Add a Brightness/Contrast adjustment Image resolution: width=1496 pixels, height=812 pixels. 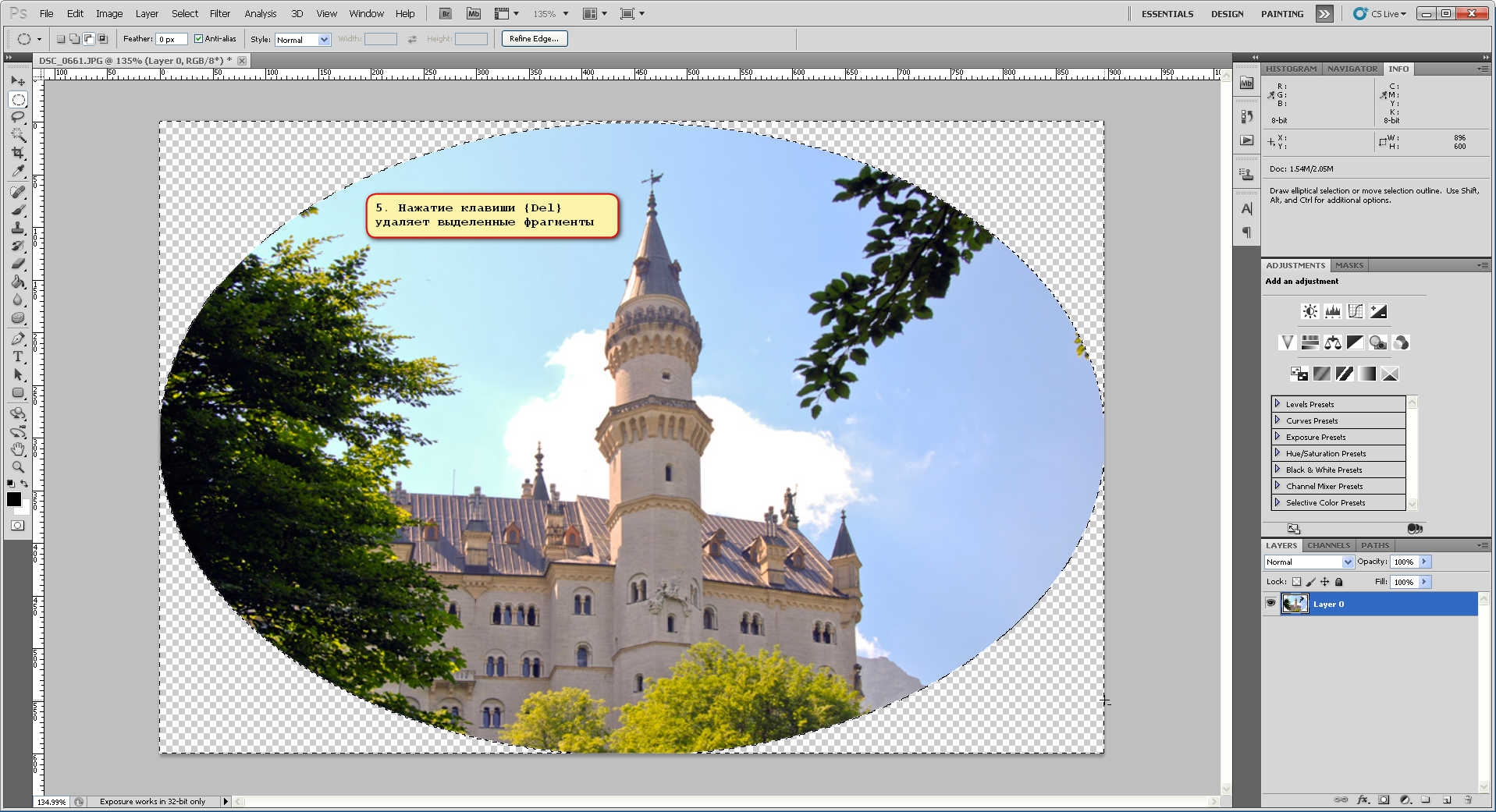point(1309,311)
